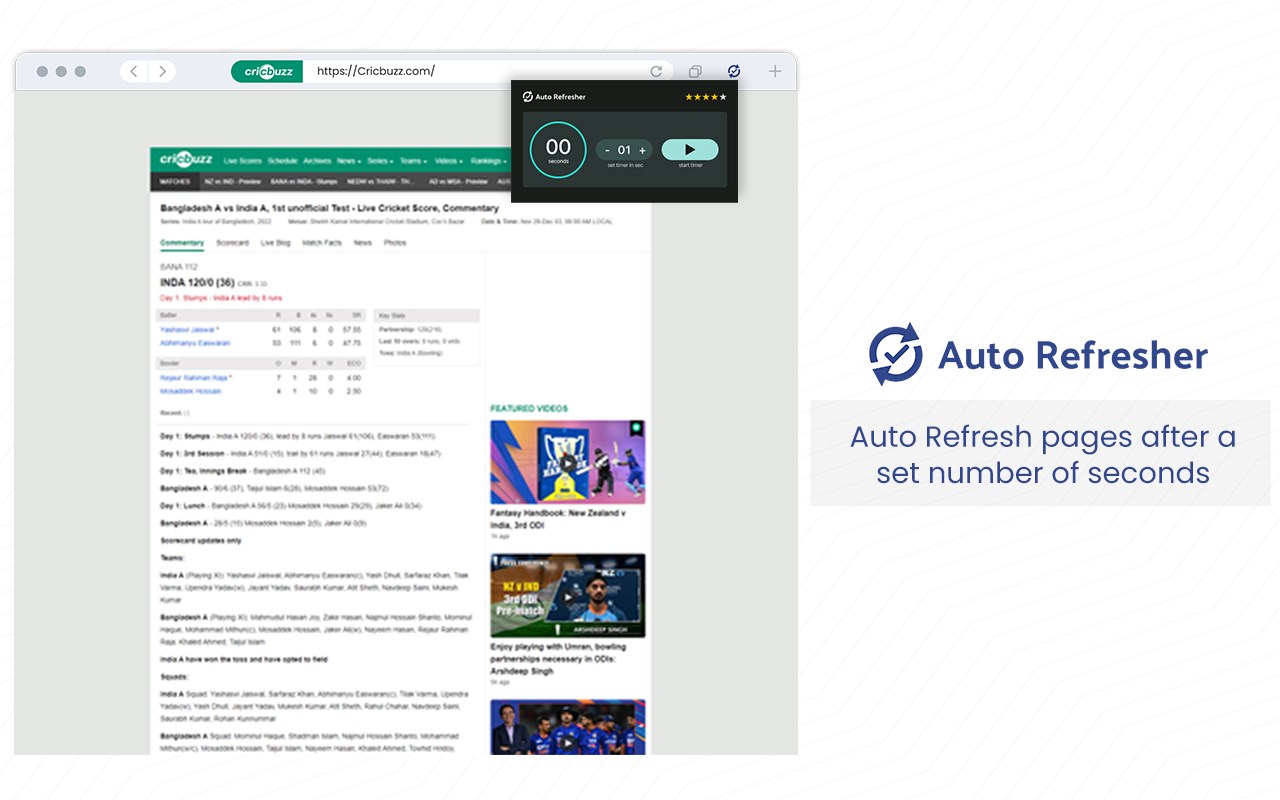Open Yashasvi Jaiswal batter profile
The height and width of the screenshot is (800, 1280).
click(189, 329)
